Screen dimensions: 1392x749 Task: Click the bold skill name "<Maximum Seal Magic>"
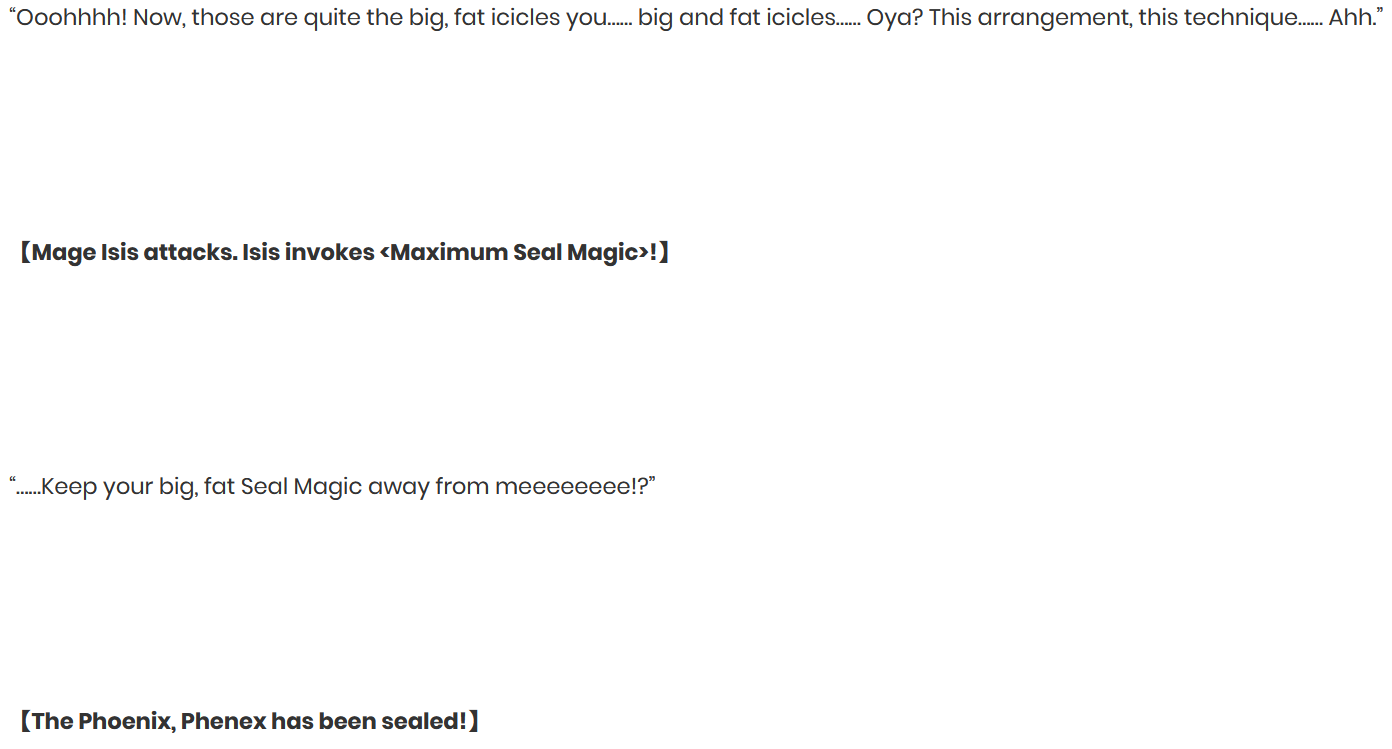(514, 253)
